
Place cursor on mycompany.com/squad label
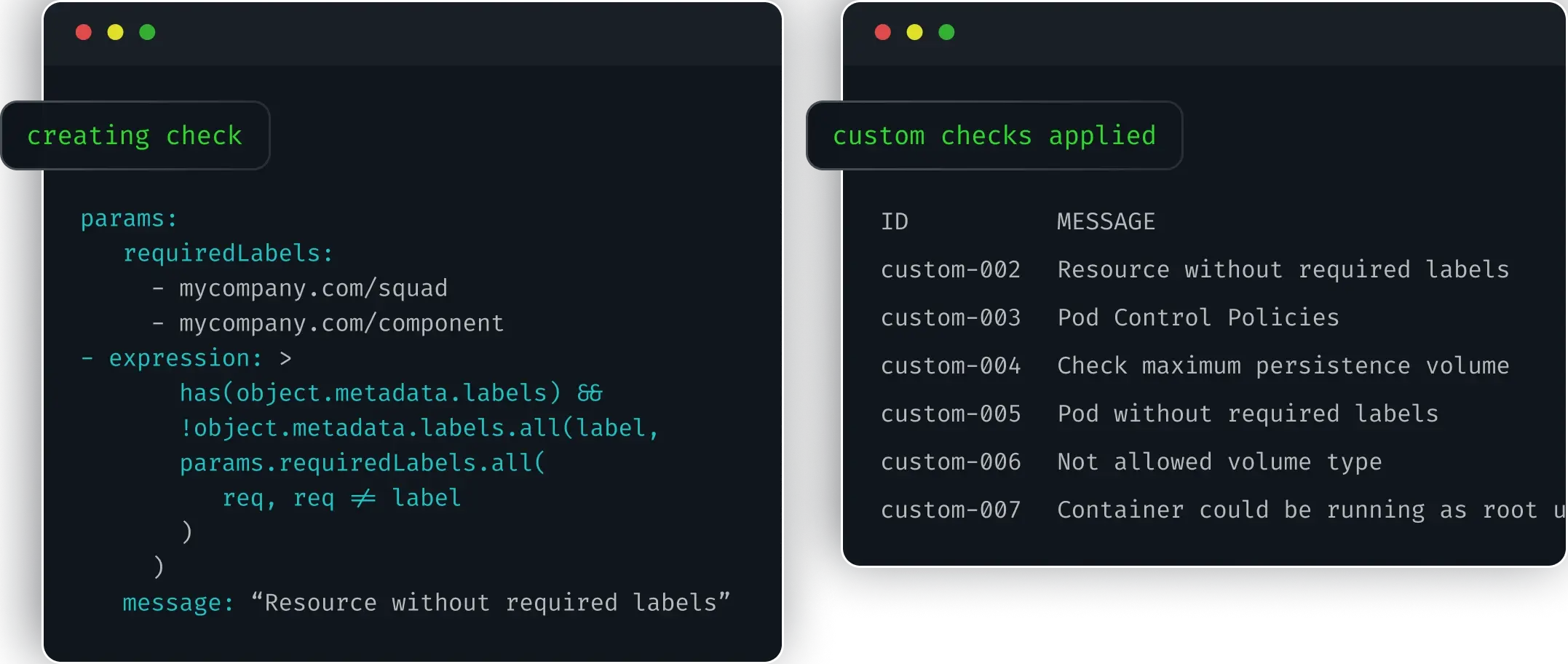313,288
